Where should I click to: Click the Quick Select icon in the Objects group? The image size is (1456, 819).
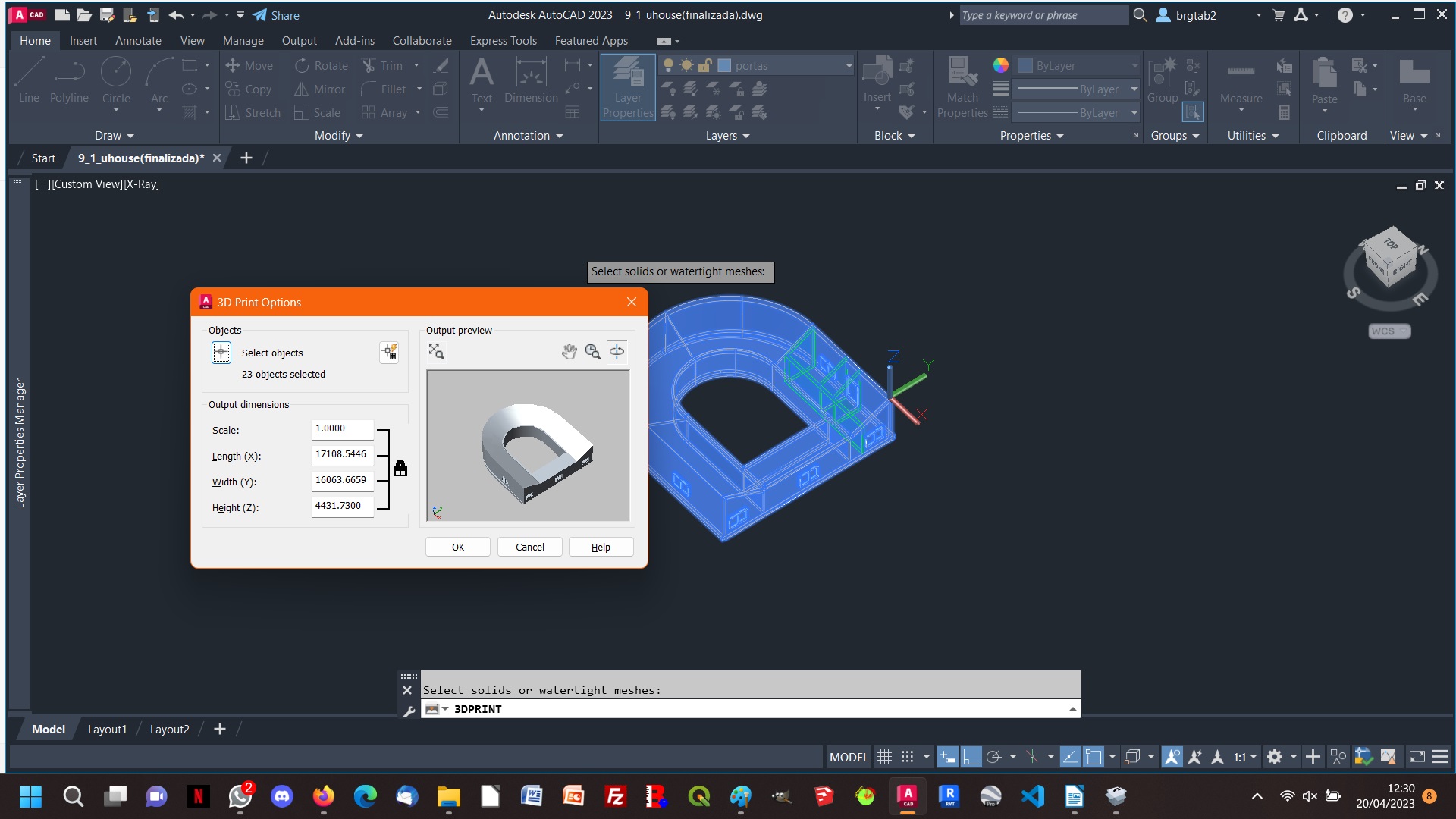pos(389,352)
